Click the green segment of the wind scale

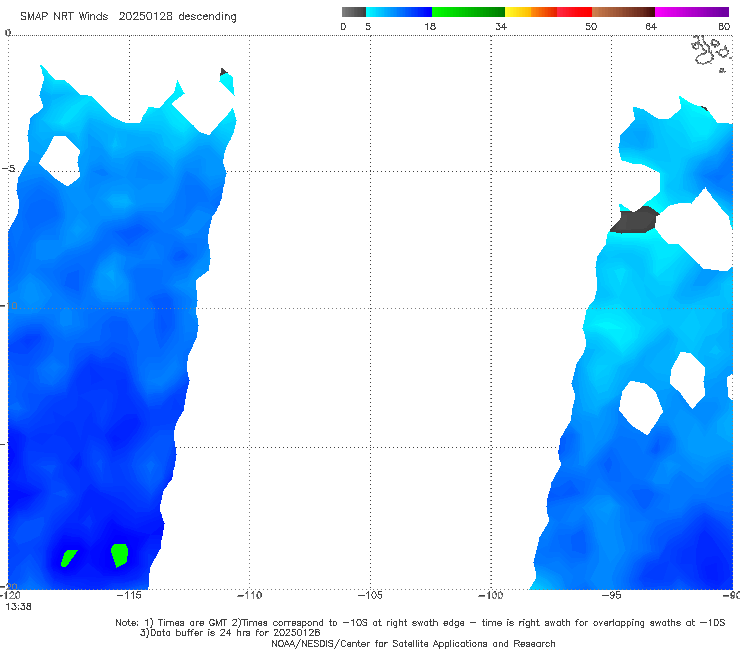tap(468, 12)
